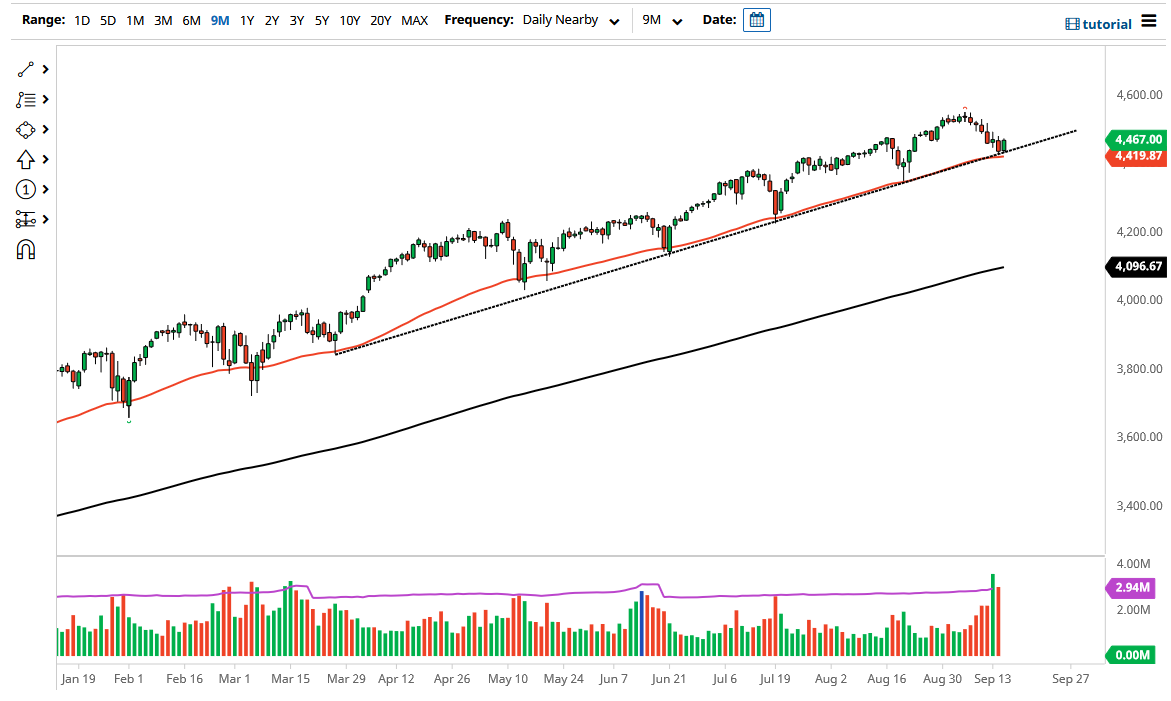Open the indicator settings sliders tool
The height and width of the screenshot is (701, 1171).
pos(26,218)
